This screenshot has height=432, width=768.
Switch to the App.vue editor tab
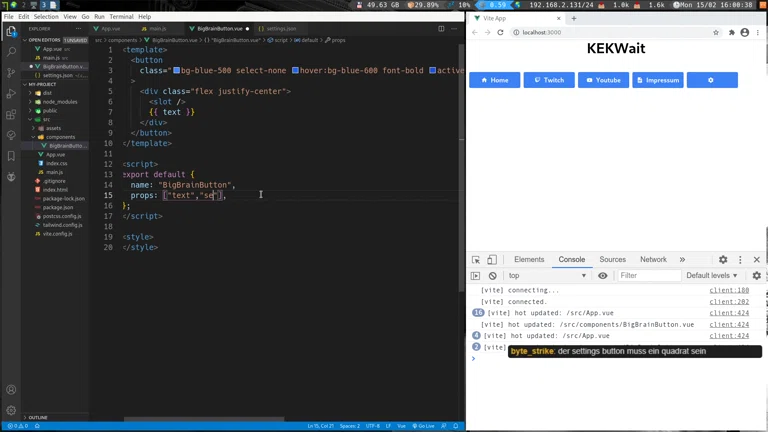tap(111, 29)
